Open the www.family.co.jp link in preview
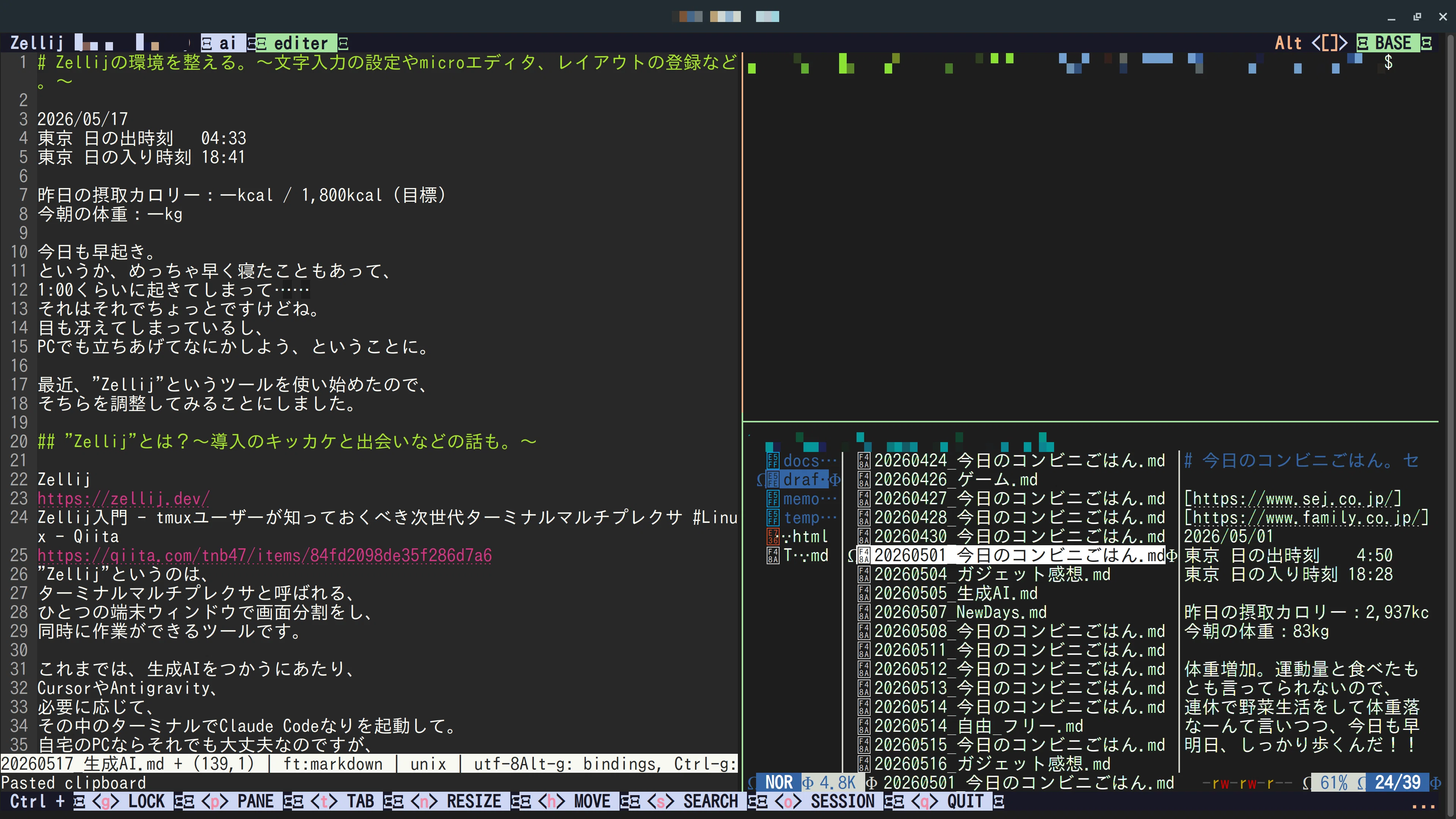Screen dimensions: 1456x819 tap(1307, 517)
